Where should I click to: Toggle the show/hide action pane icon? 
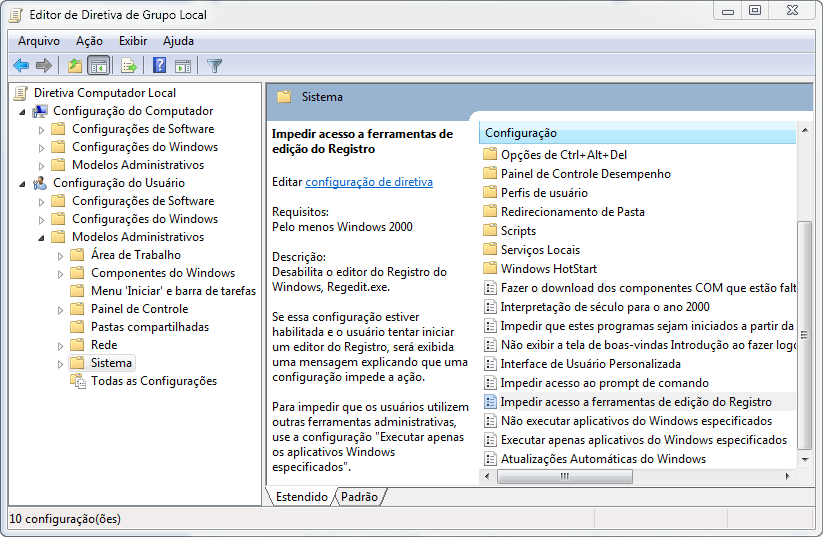point(183,66)
